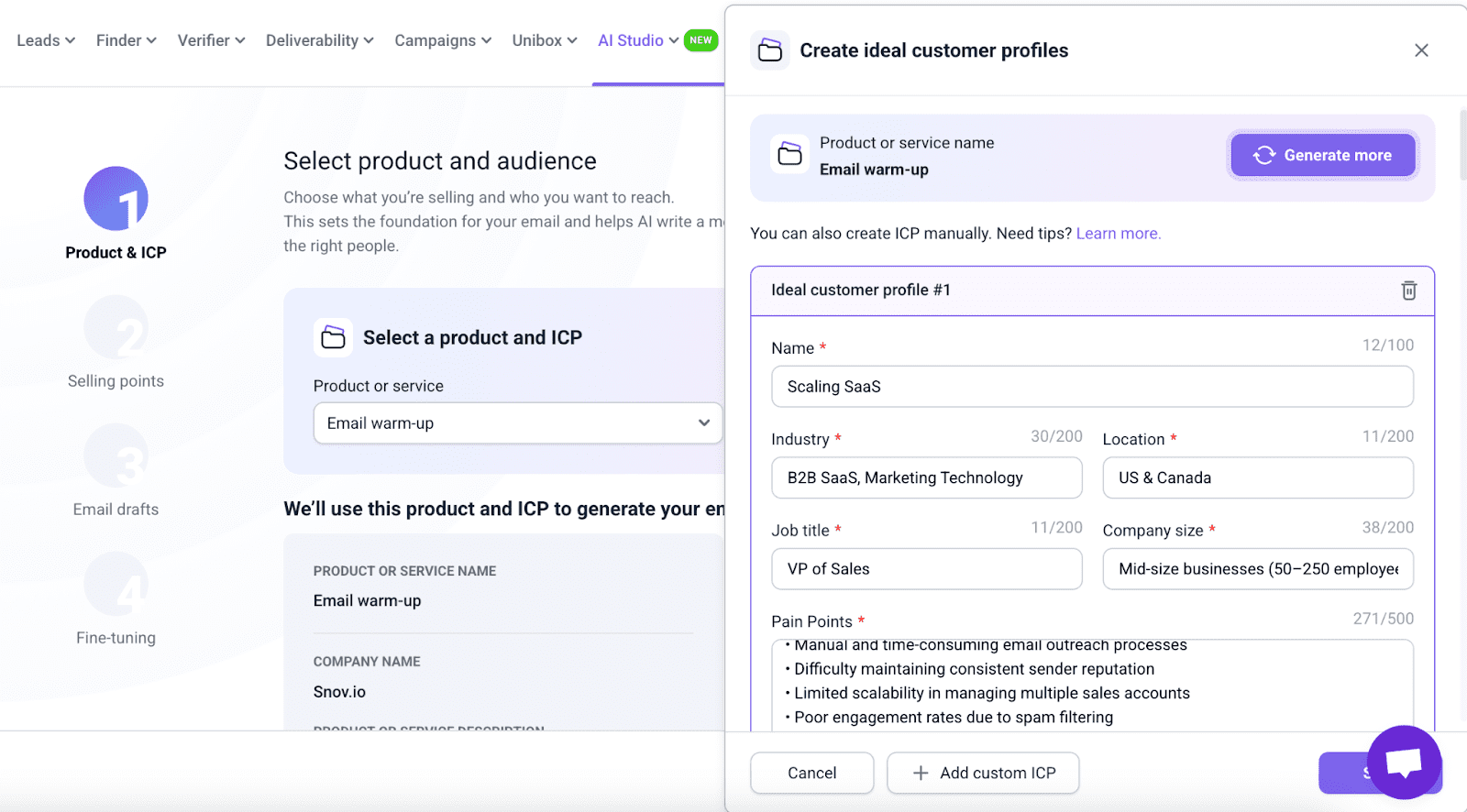
Task: Follow the Learn more link
Action: [x=1118, y=234]
